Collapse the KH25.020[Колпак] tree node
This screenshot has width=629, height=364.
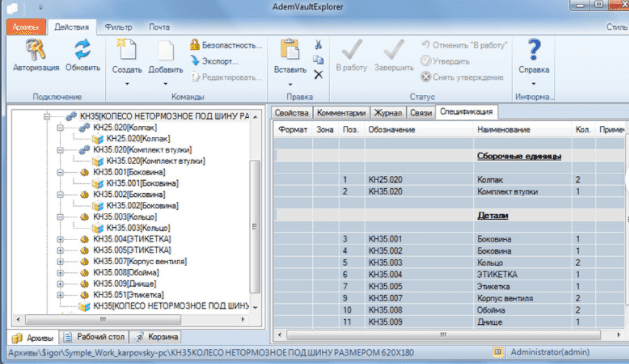pyautogui.click(x=60, y=128)
